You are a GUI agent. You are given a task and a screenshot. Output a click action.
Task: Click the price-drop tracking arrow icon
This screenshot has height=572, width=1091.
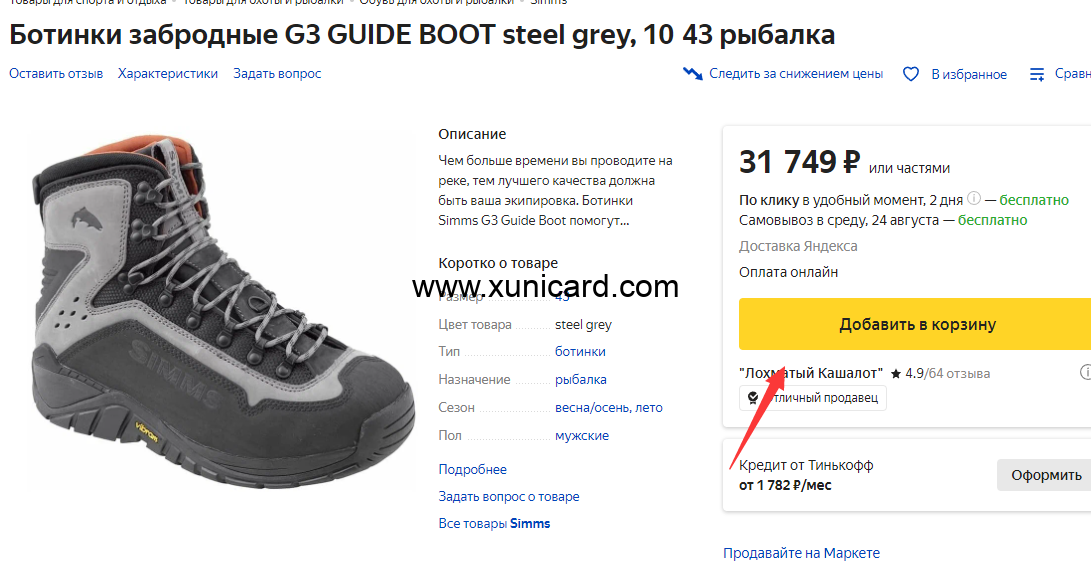[x=693, y=74]
